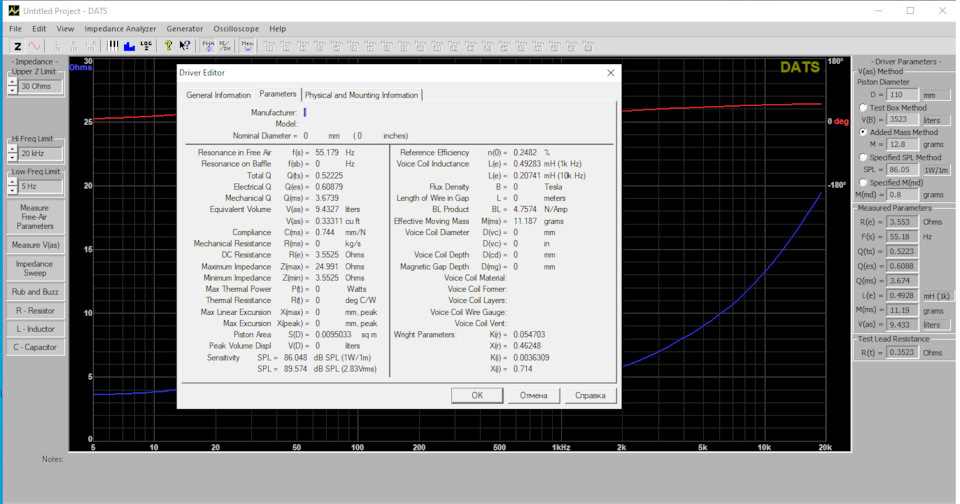Decrease the Hi Freq Limit with down arrow

pyautogui.click(x=12, y=157)
